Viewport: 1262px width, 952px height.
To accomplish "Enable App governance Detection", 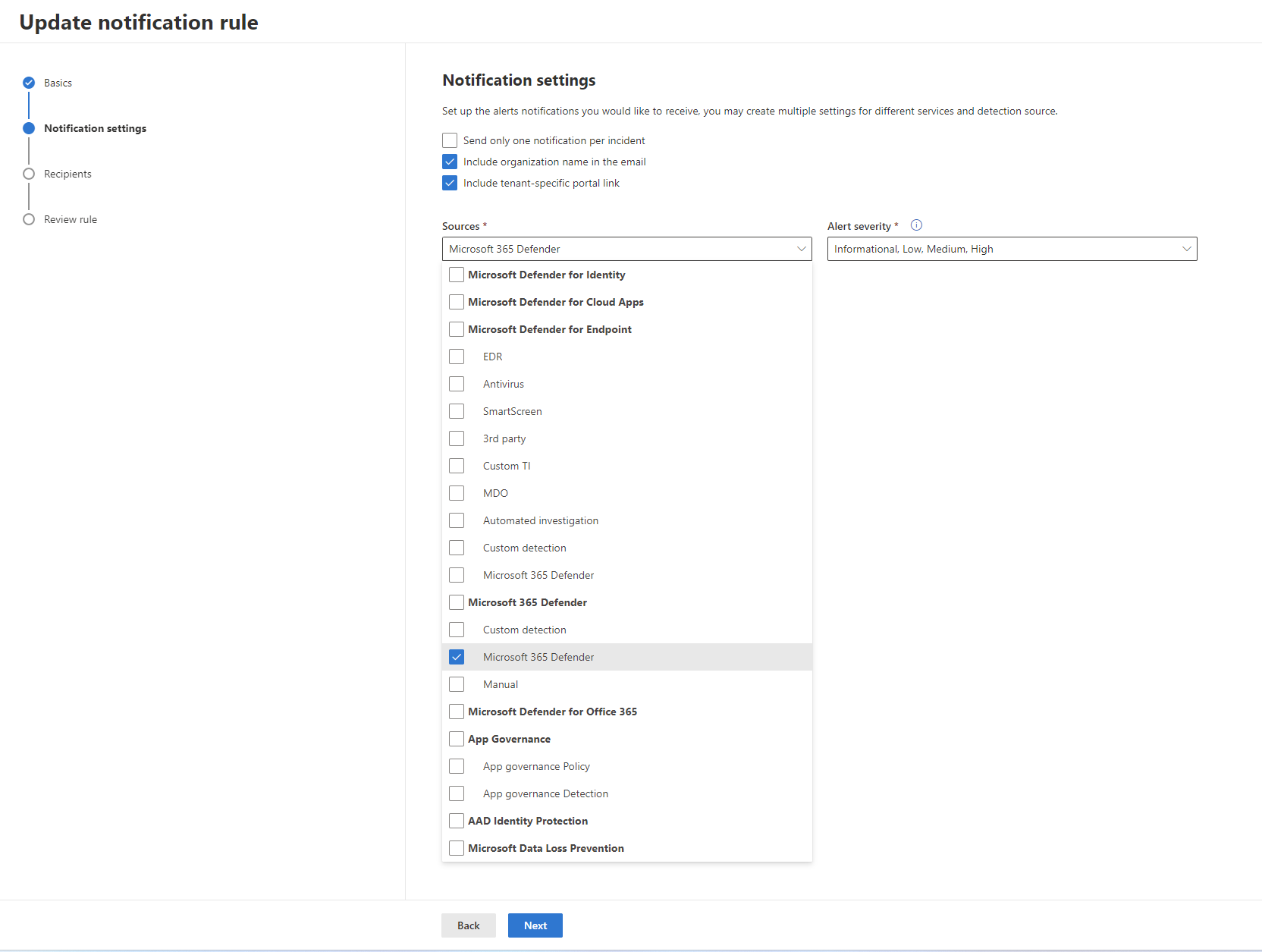I will point(457,793).
